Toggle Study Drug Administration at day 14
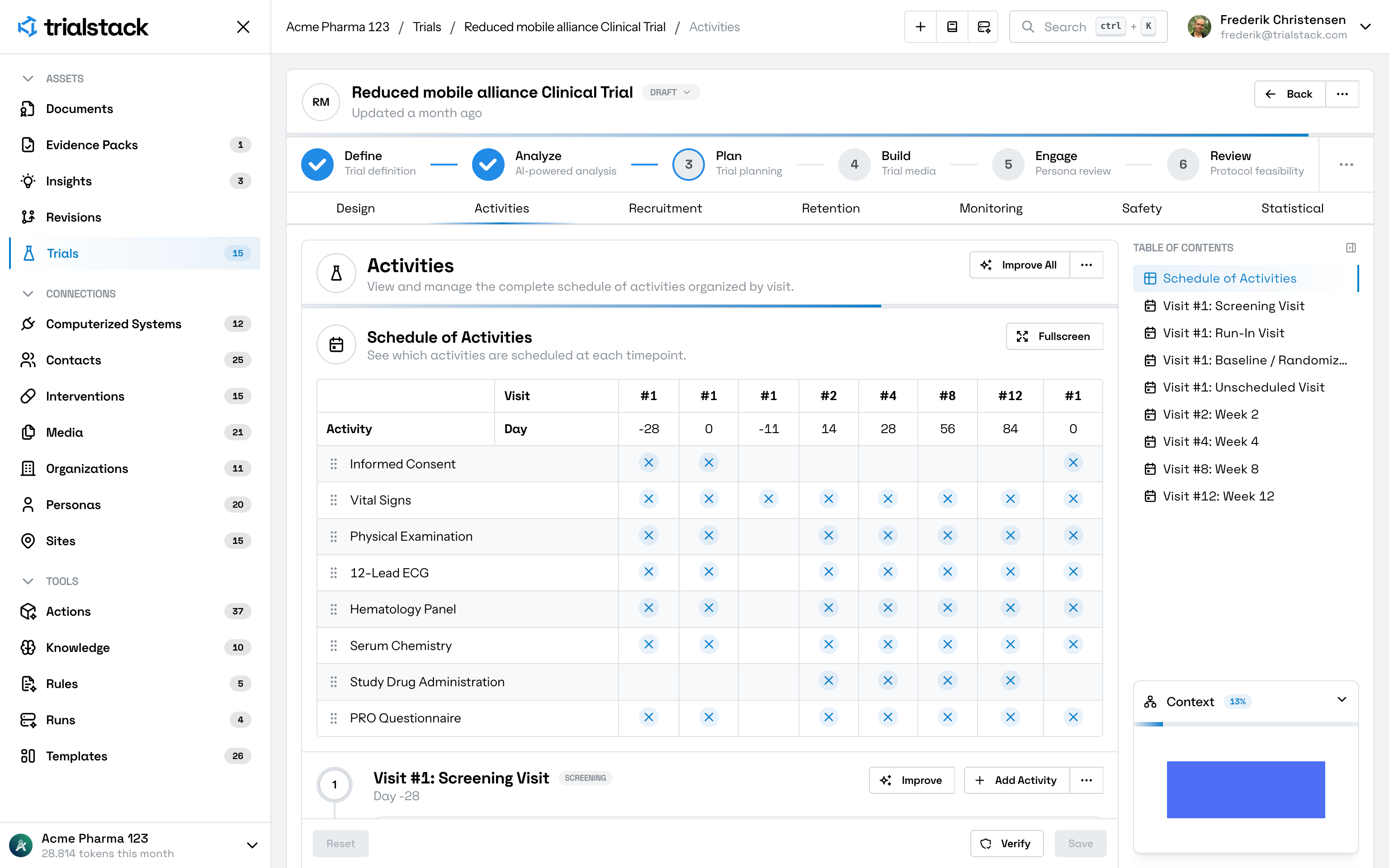The width and height of the screenshot is (1389, 868). (829, 681)
